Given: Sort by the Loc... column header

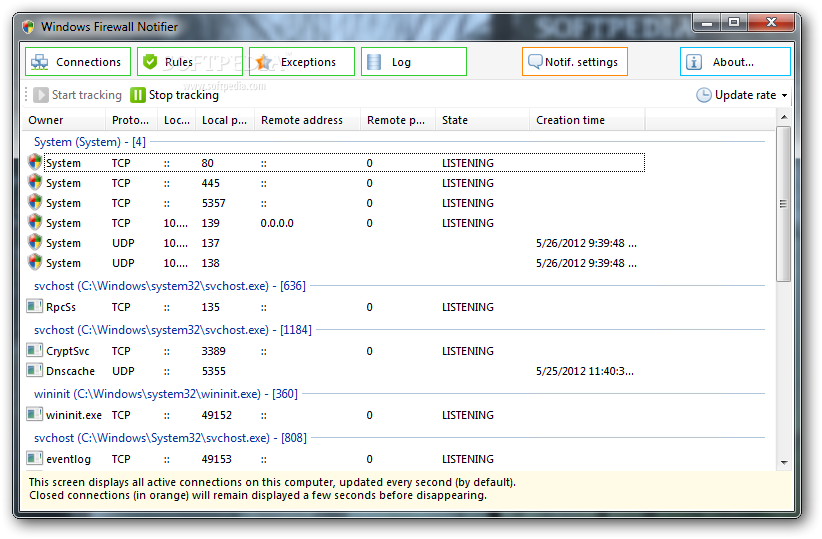Looking at the screenshot, I should pyautogui.click(x=177, y=120).
